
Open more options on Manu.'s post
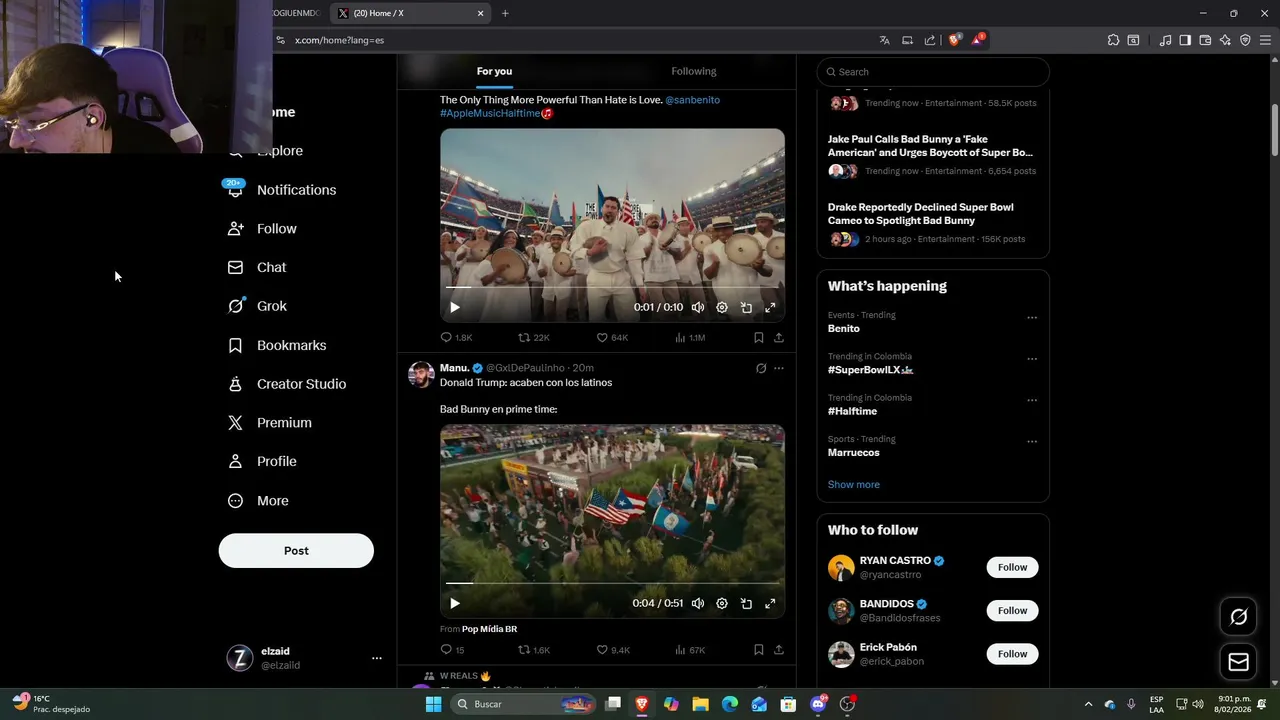pyautogui.click(x=779, y=369)
